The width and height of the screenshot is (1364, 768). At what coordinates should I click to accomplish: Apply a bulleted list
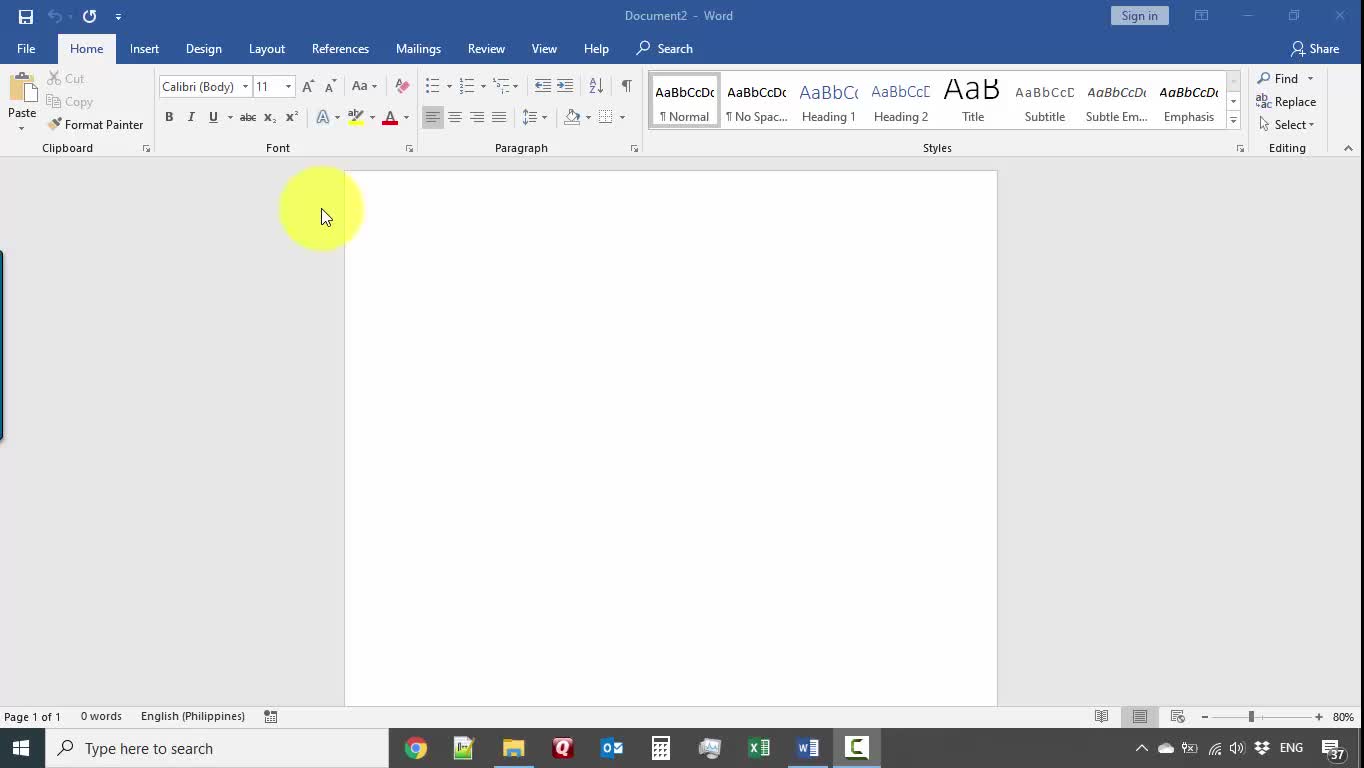(x=432, y=86)
